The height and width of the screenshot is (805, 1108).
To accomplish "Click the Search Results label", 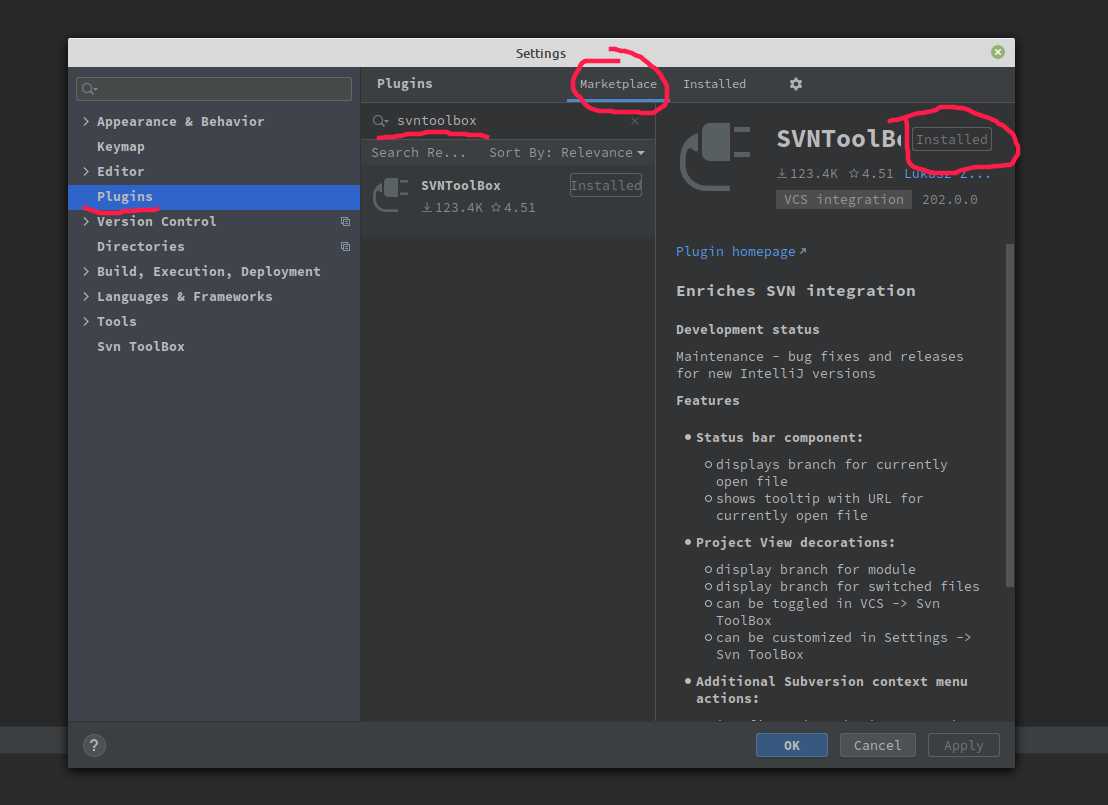I will (418, 153).
